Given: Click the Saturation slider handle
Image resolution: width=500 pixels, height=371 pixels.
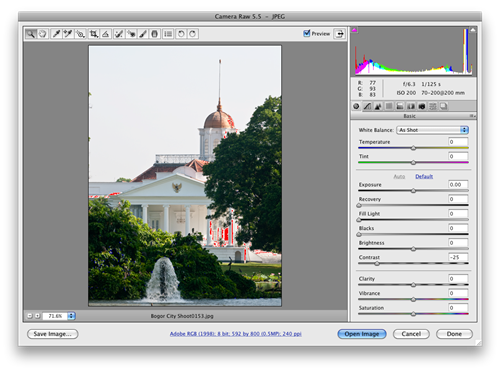Looking at the screenshot, I should point(413,314).
